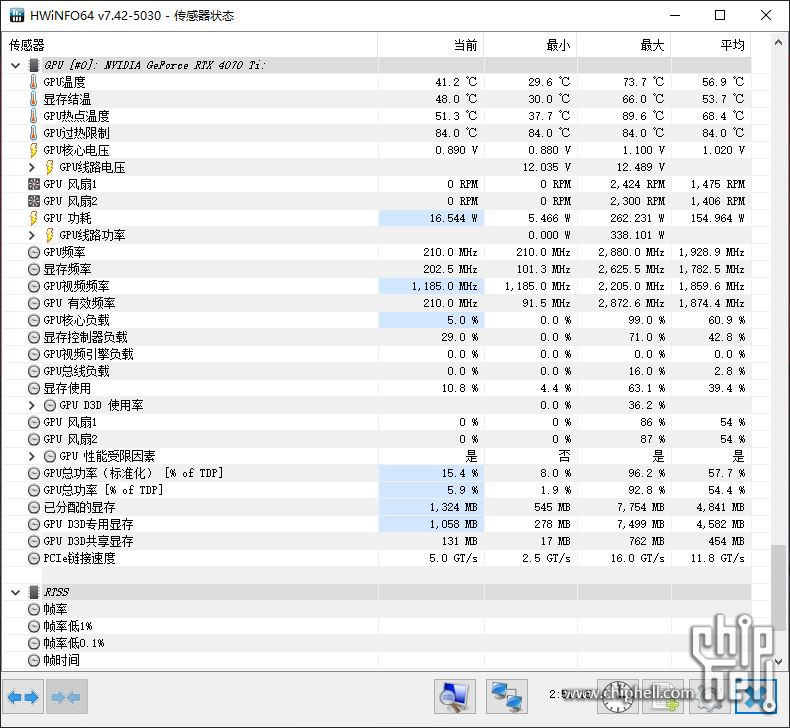The image size is (790, 728).
Task: Click the maximum value 262.231 W
Action: [x=637, y=218]
